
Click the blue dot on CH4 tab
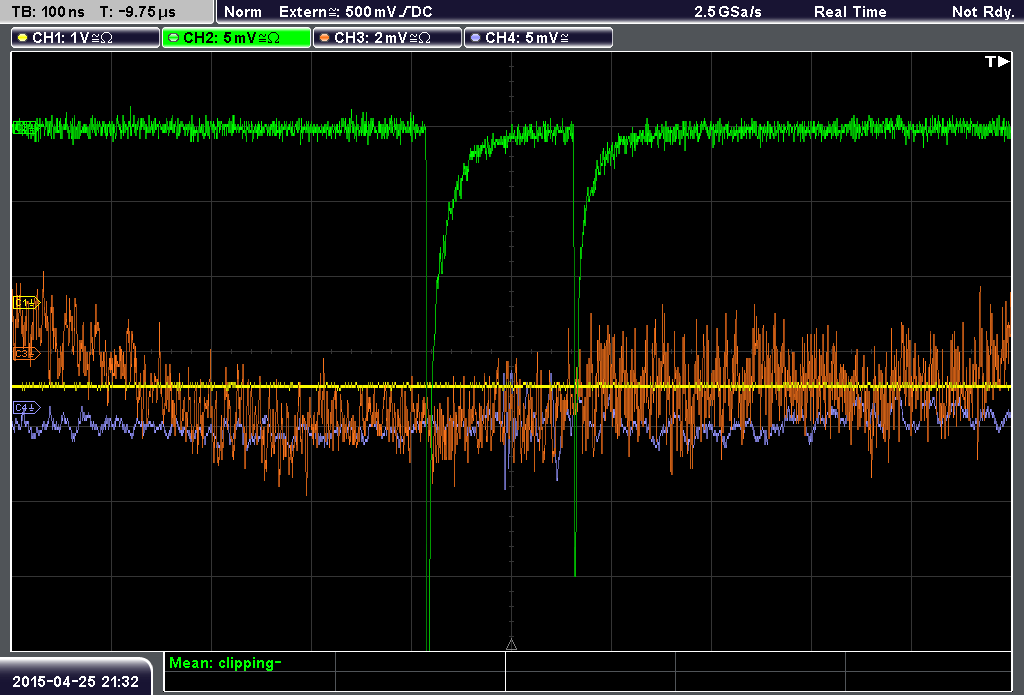(475, 38)
